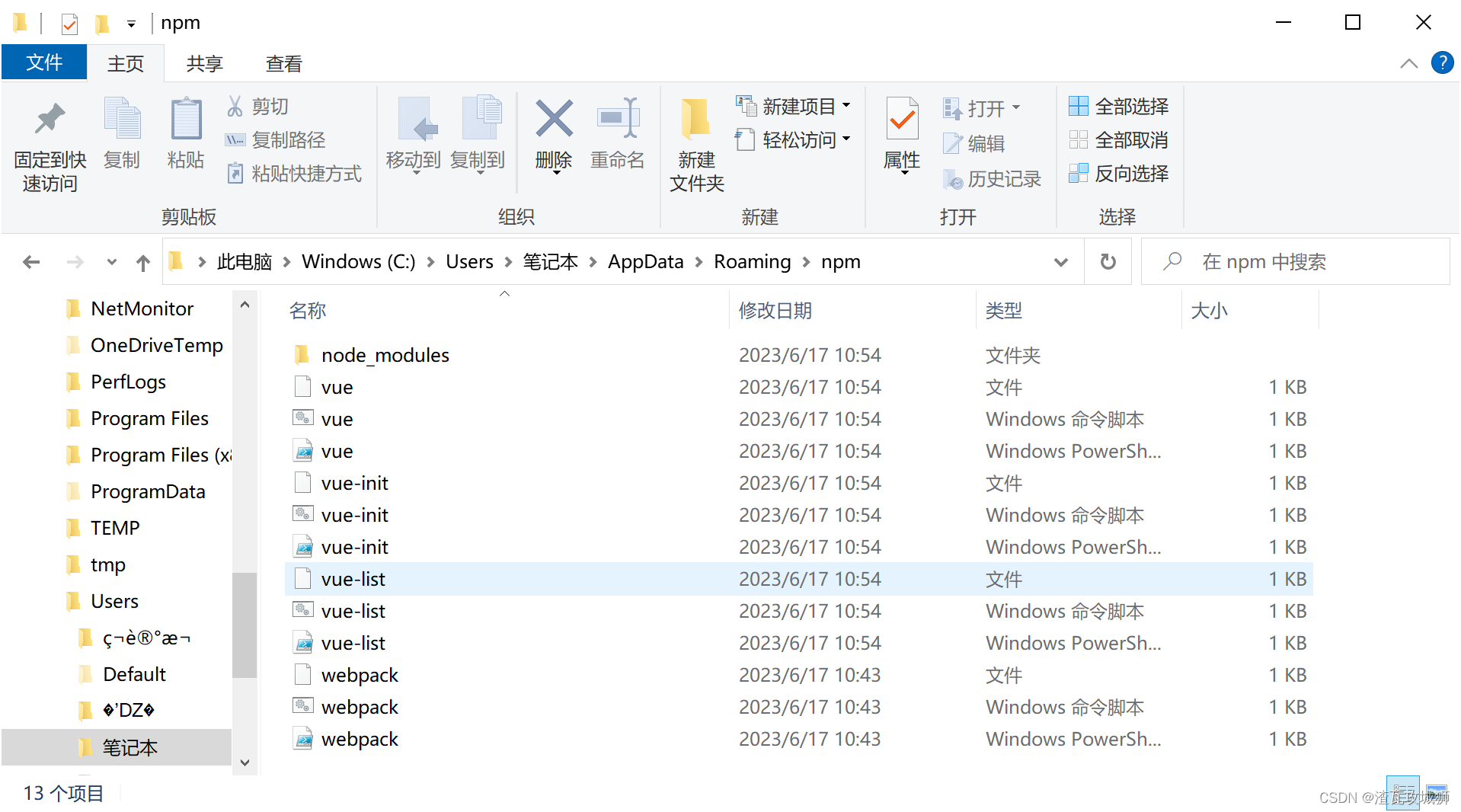Viewport: 1461px width, 812px height.
Task: Refresh the npm folder view
Action: 1108,262
